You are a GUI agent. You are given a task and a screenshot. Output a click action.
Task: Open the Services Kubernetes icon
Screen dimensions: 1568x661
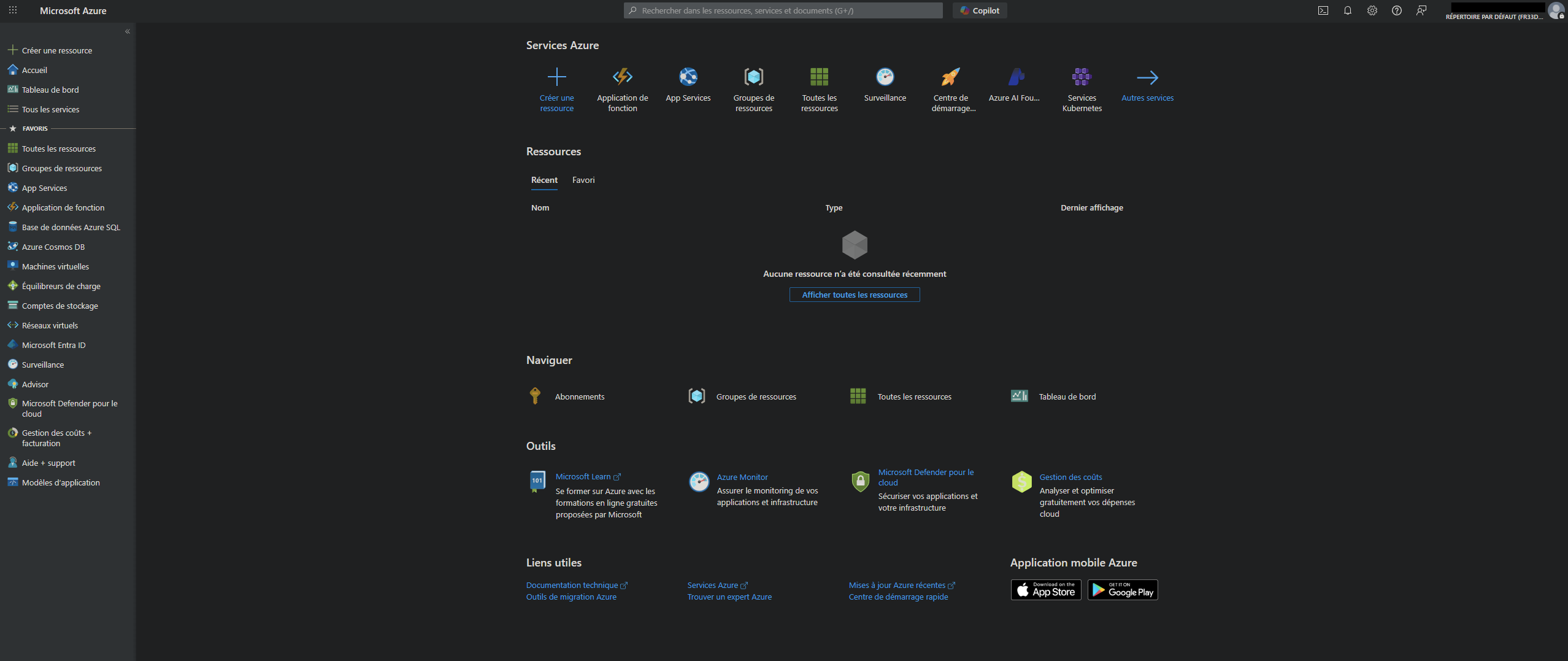point(1082,77)
